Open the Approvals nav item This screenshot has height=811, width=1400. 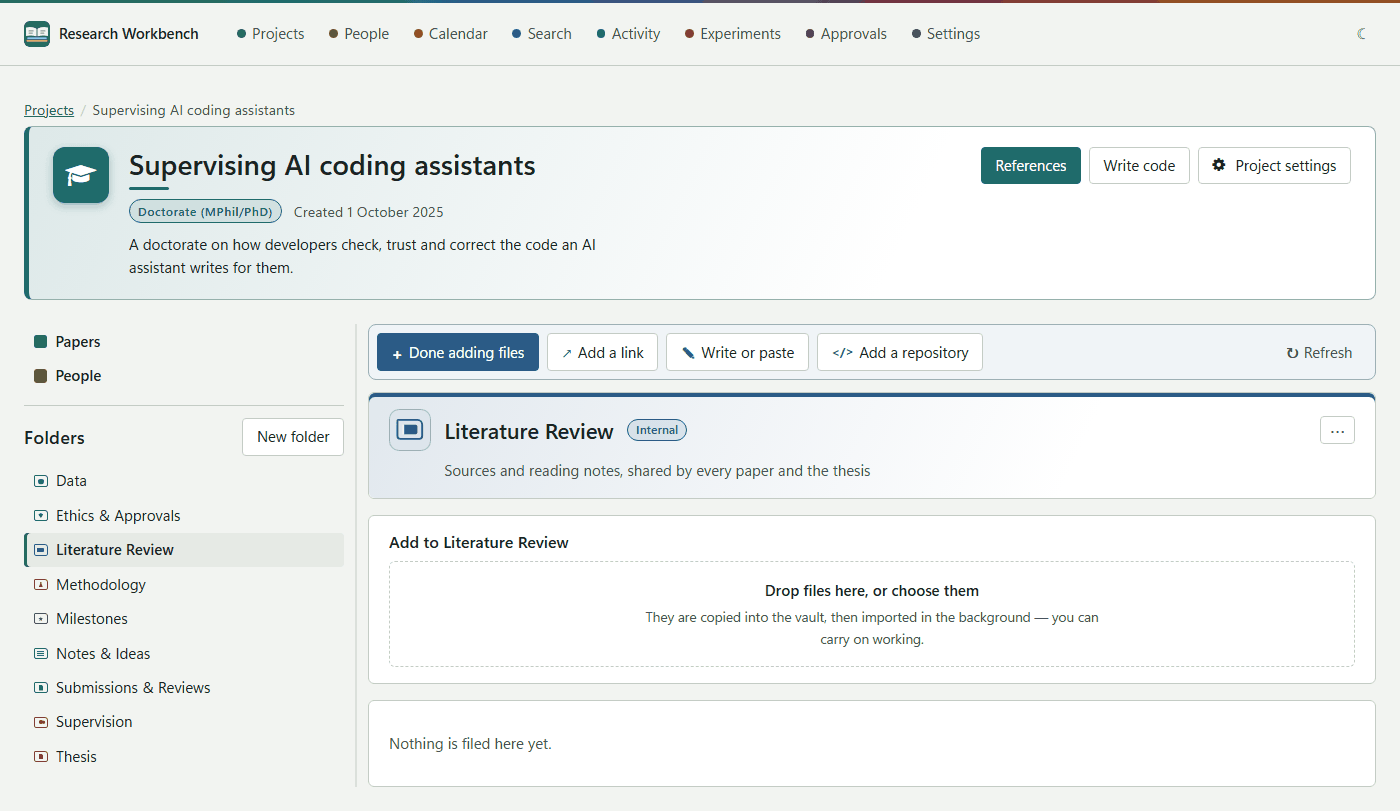[x=846, y=34]
